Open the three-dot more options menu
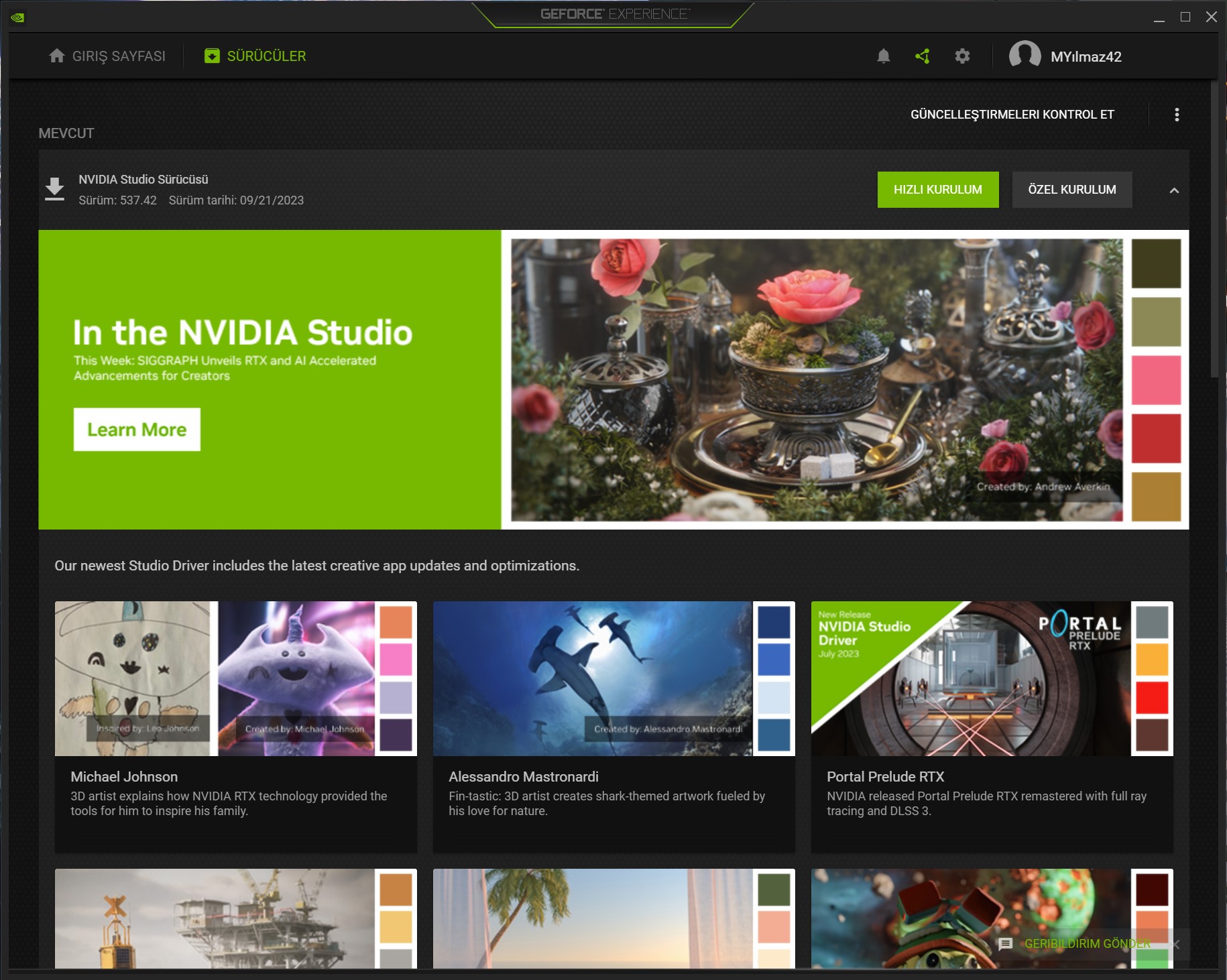 coord(1177,115)
